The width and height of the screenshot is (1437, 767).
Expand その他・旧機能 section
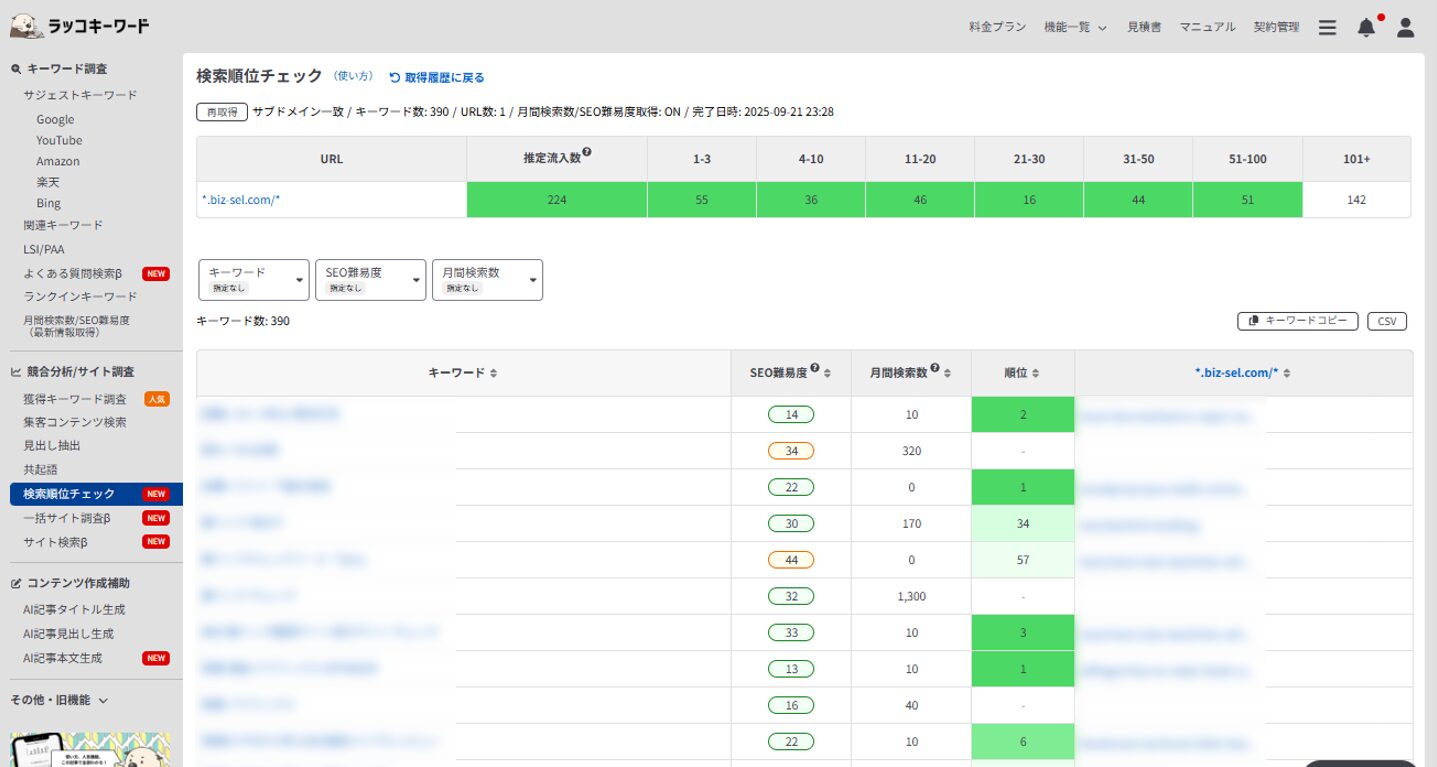(x=59, y=700)
